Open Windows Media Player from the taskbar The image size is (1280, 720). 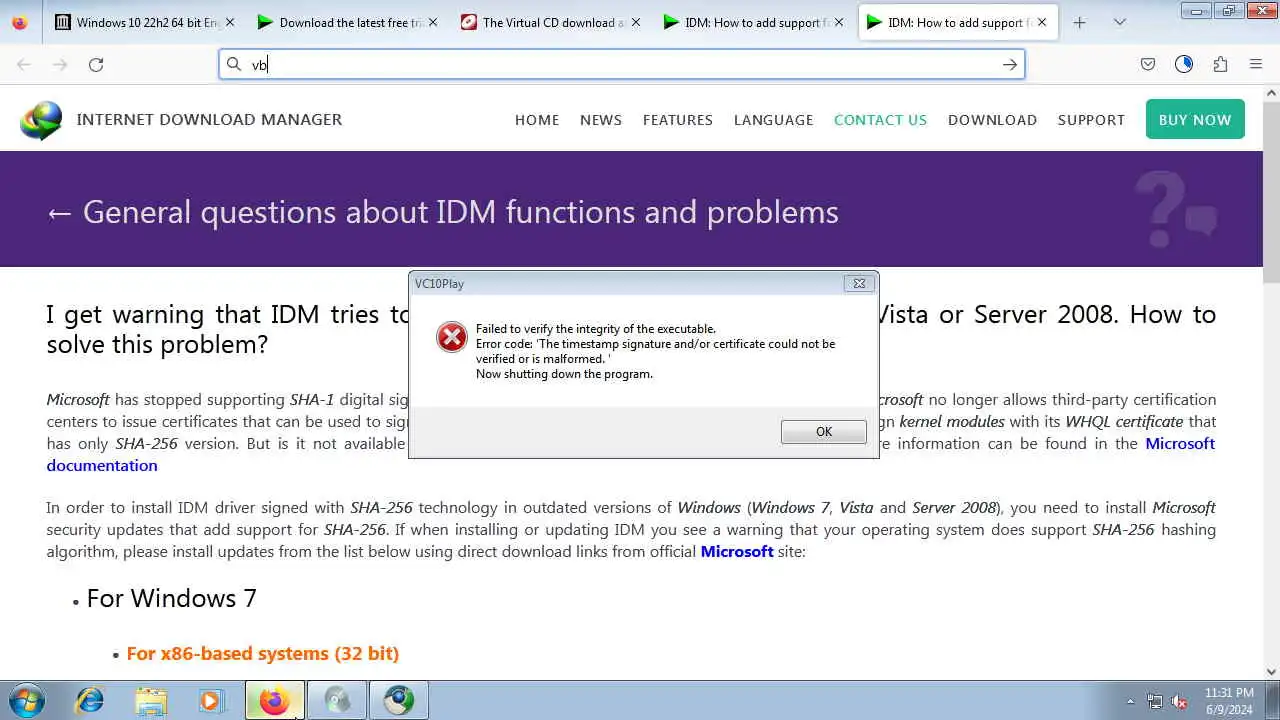click(x=211, y=701)
